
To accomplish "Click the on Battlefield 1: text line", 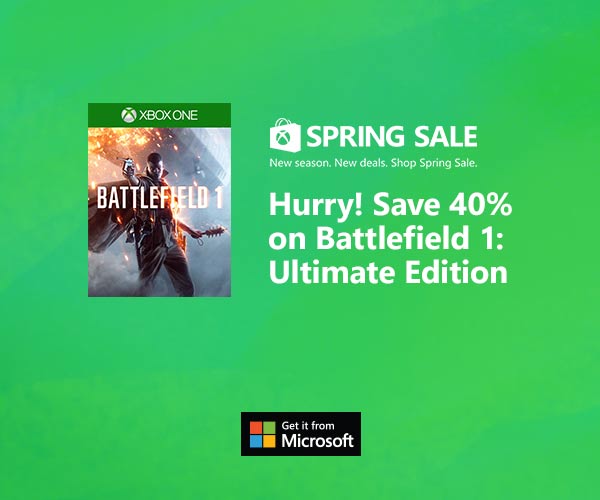I will pos(386,238).
